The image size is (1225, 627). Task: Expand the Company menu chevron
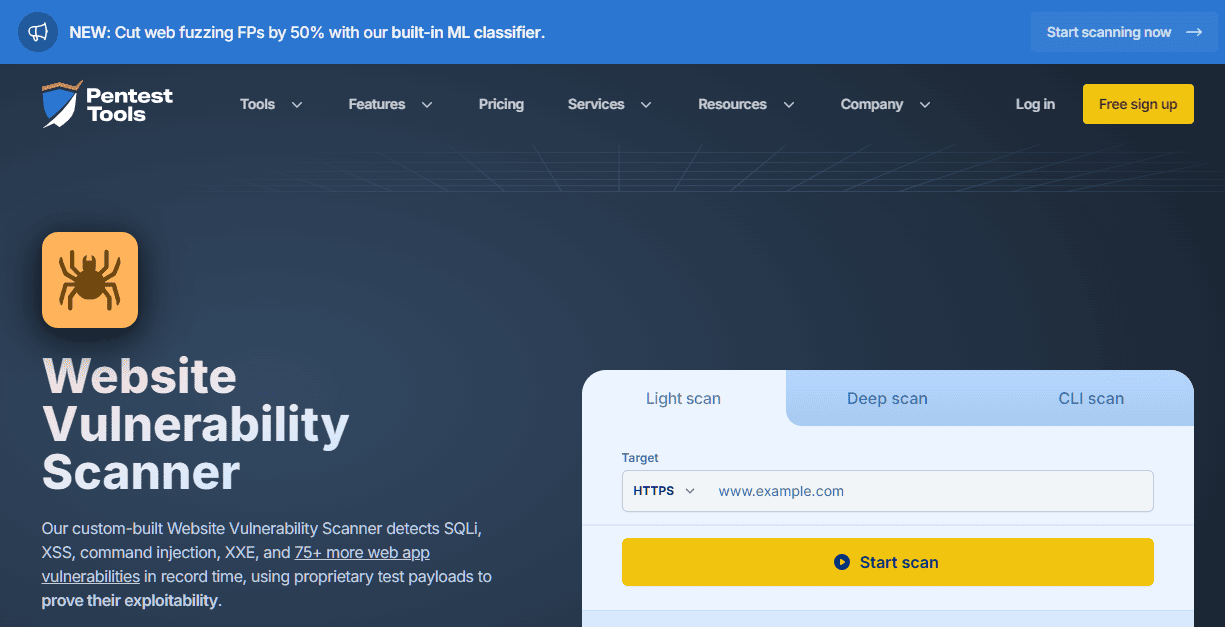coord(925,105)
